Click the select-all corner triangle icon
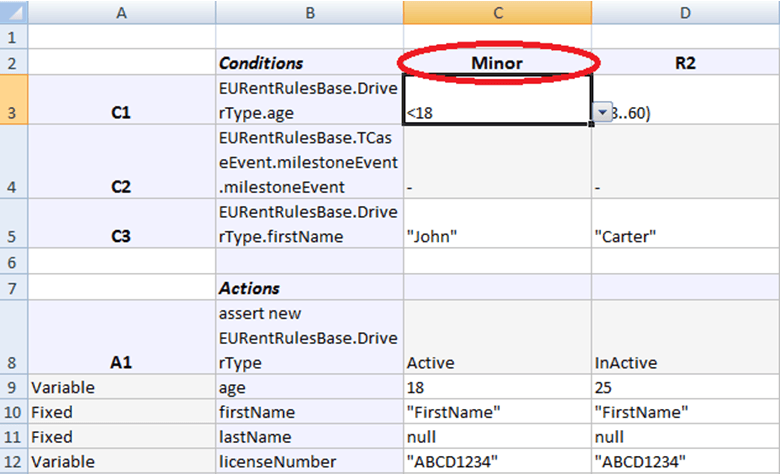 coord(14,12)
